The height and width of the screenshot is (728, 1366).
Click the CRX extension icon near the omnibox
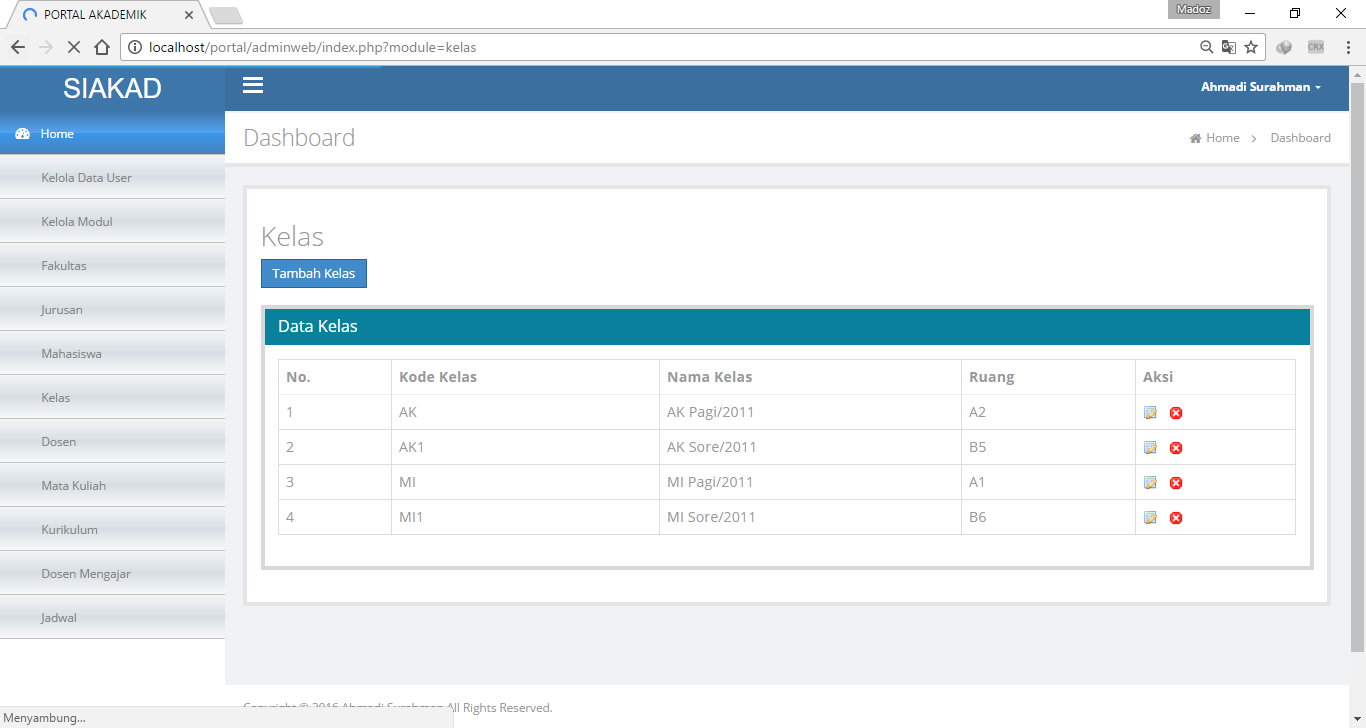tap(1315, 46)
